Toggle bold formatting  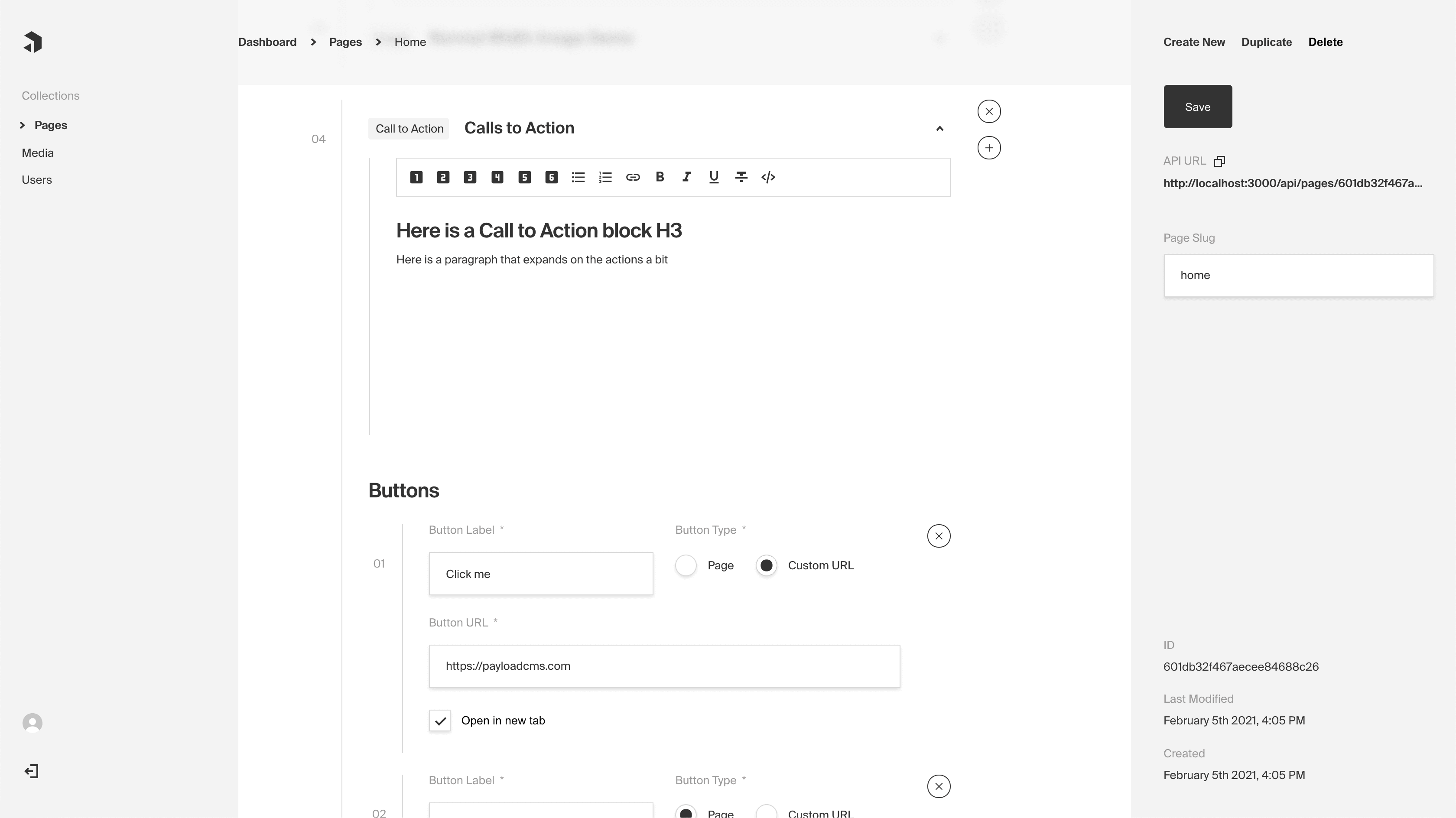click(660, 177)
